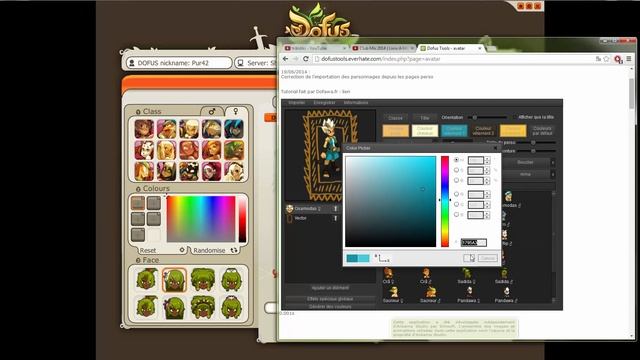Viewport: 640px width, 360px height.
Task: Click the Cancel button in Color Picker
Action: pos(487,258)
